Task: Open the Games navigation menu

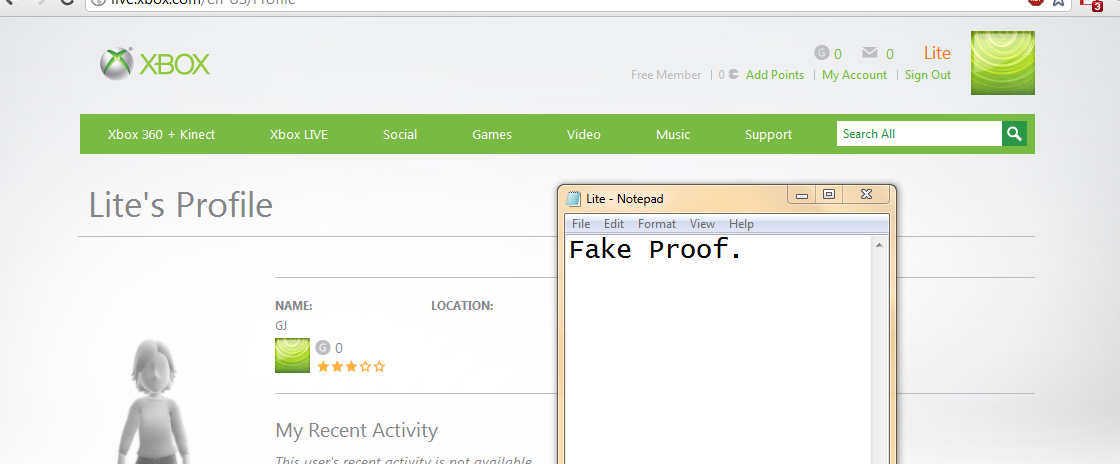Action: (x=492, y=134)
